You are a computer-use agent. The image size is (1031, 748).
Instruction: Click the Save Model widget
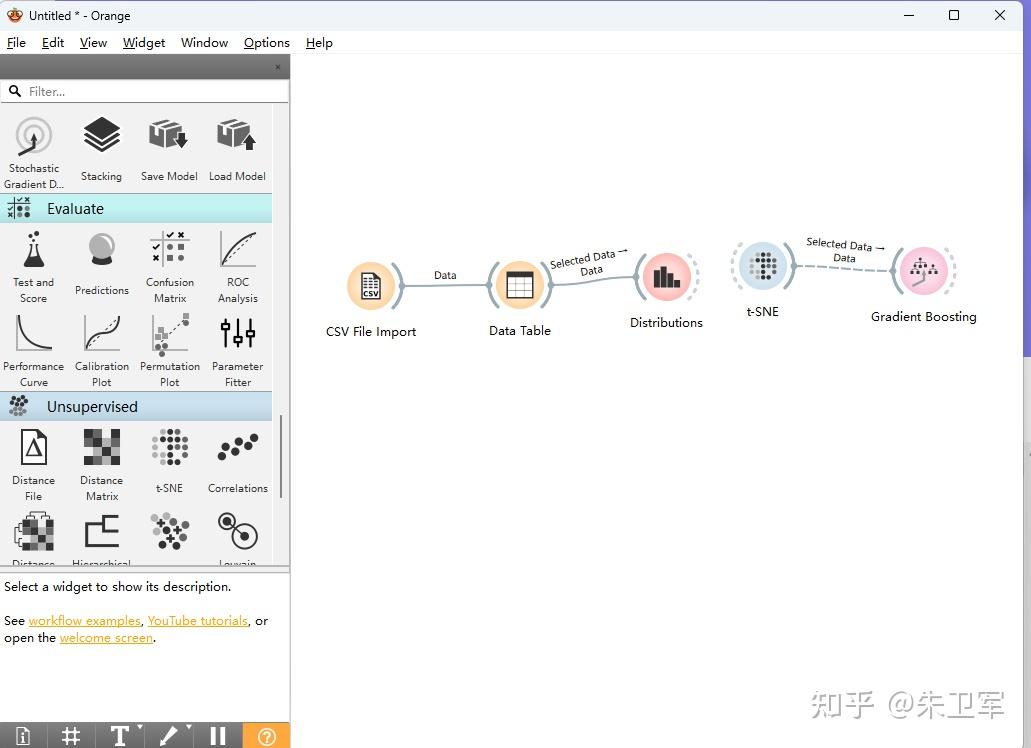point(169,150)
